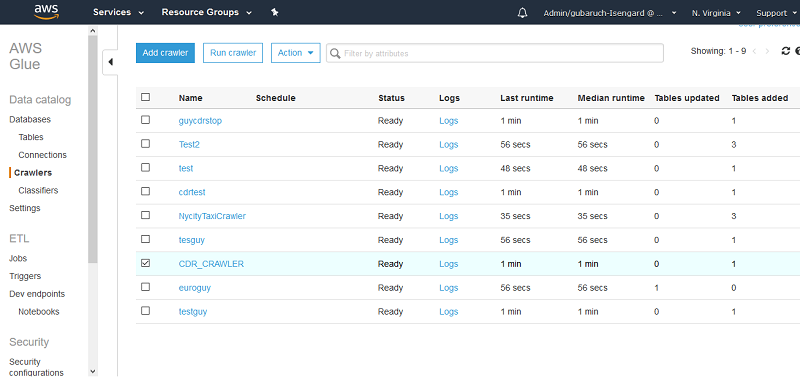Tick the testguy crawler checkbox
This screenshot has width=800, height=377.
pos(145,311)
